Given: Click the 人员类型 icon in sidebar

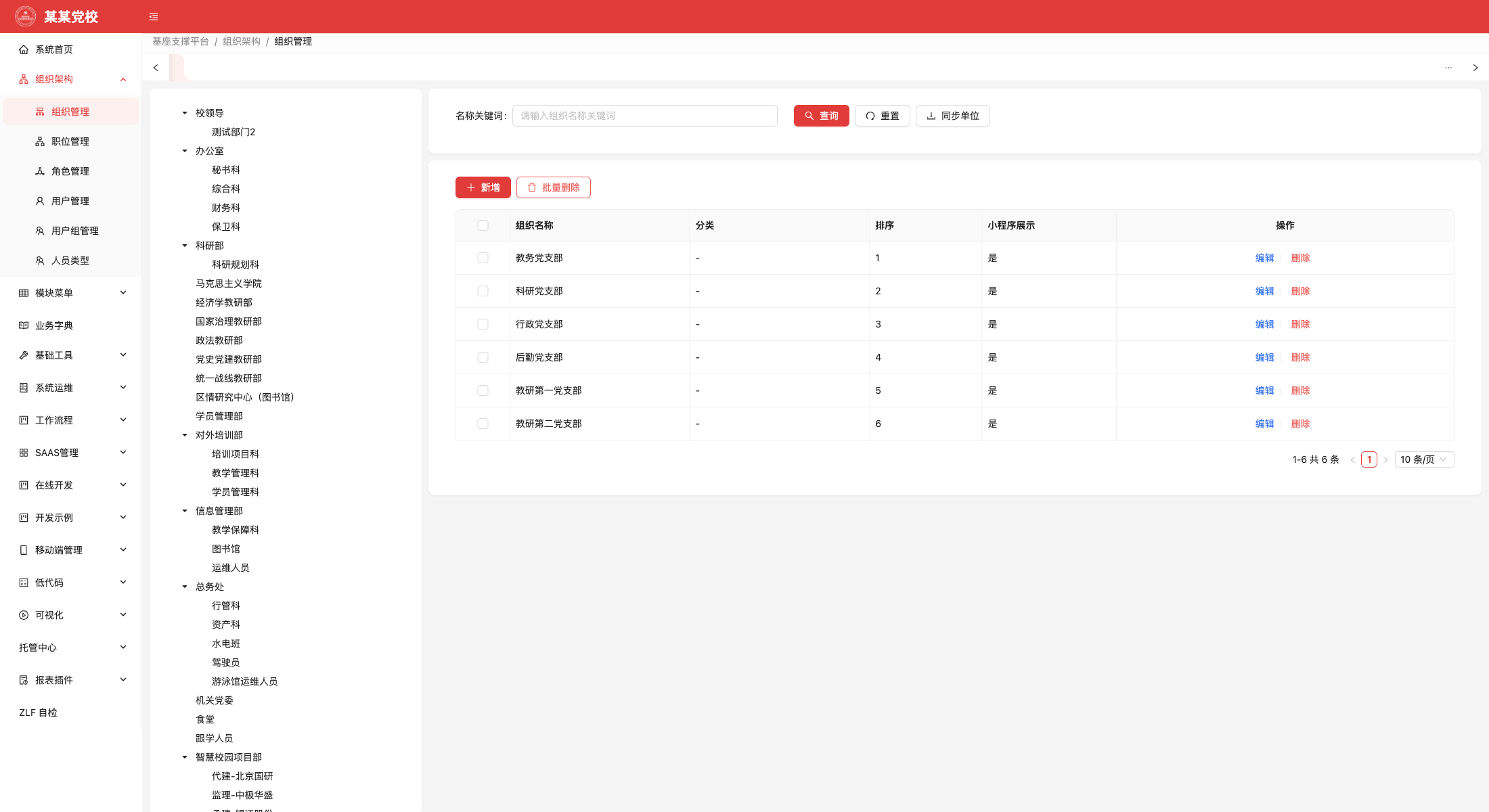Looking at the screenshot, I should click(x=40, y=261).
